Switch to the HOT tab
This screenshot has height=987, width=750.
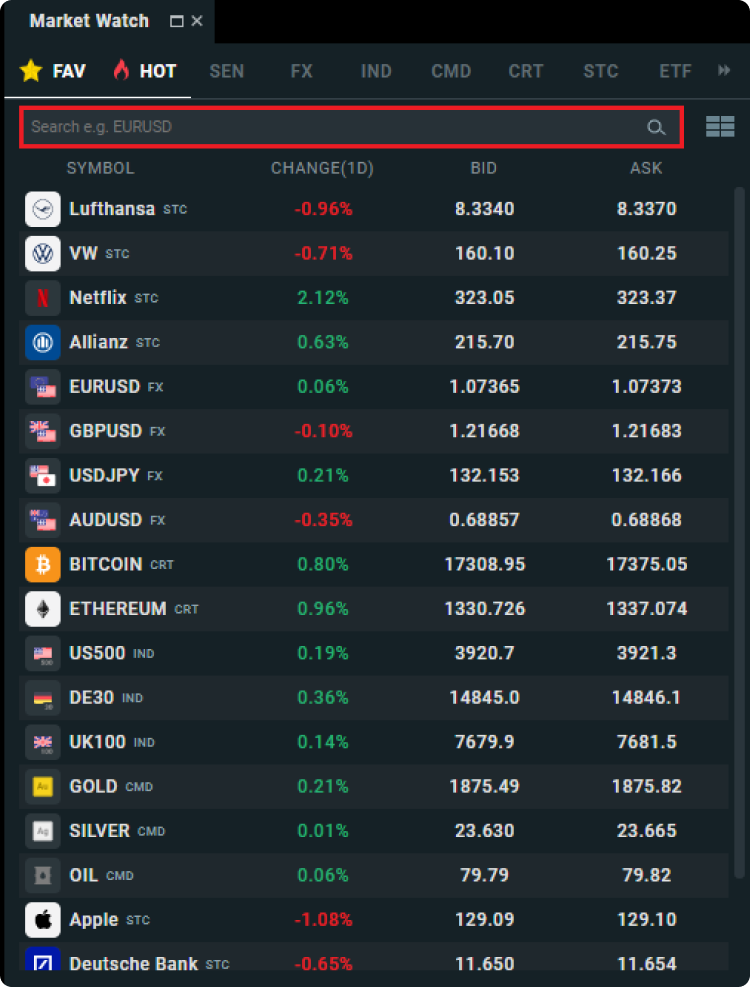click(x=145, y=71)
